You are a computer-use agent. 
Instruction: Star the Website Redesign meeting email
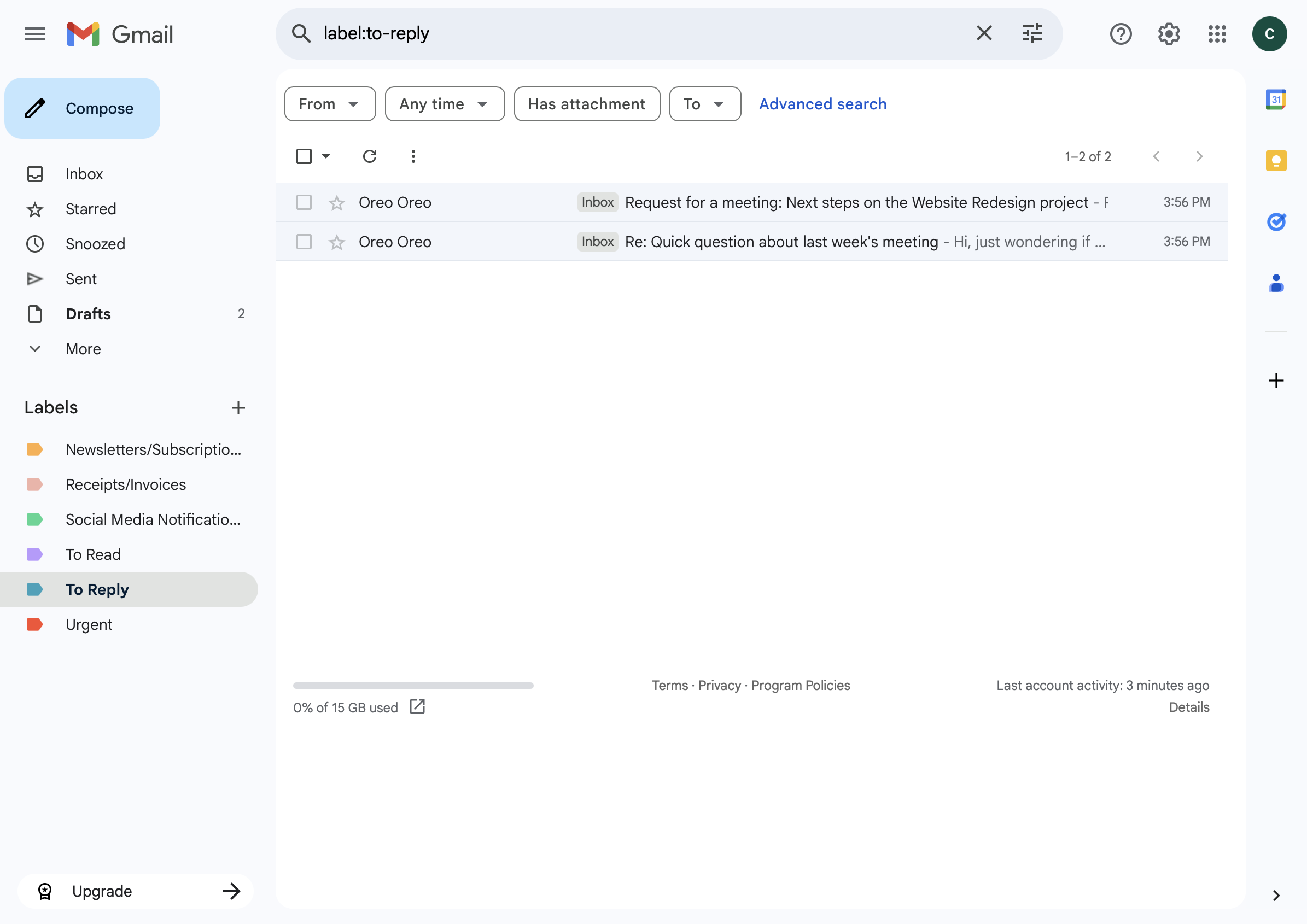pyautogui.click(x=336, y=203)
